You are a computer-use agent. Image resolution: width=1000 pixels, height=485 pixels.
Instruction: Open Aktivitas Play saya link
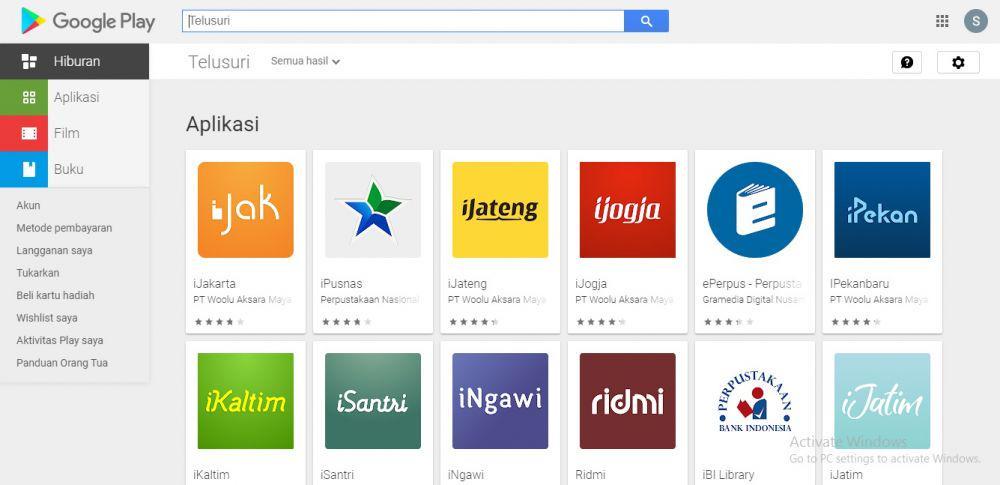coord(60,340)
